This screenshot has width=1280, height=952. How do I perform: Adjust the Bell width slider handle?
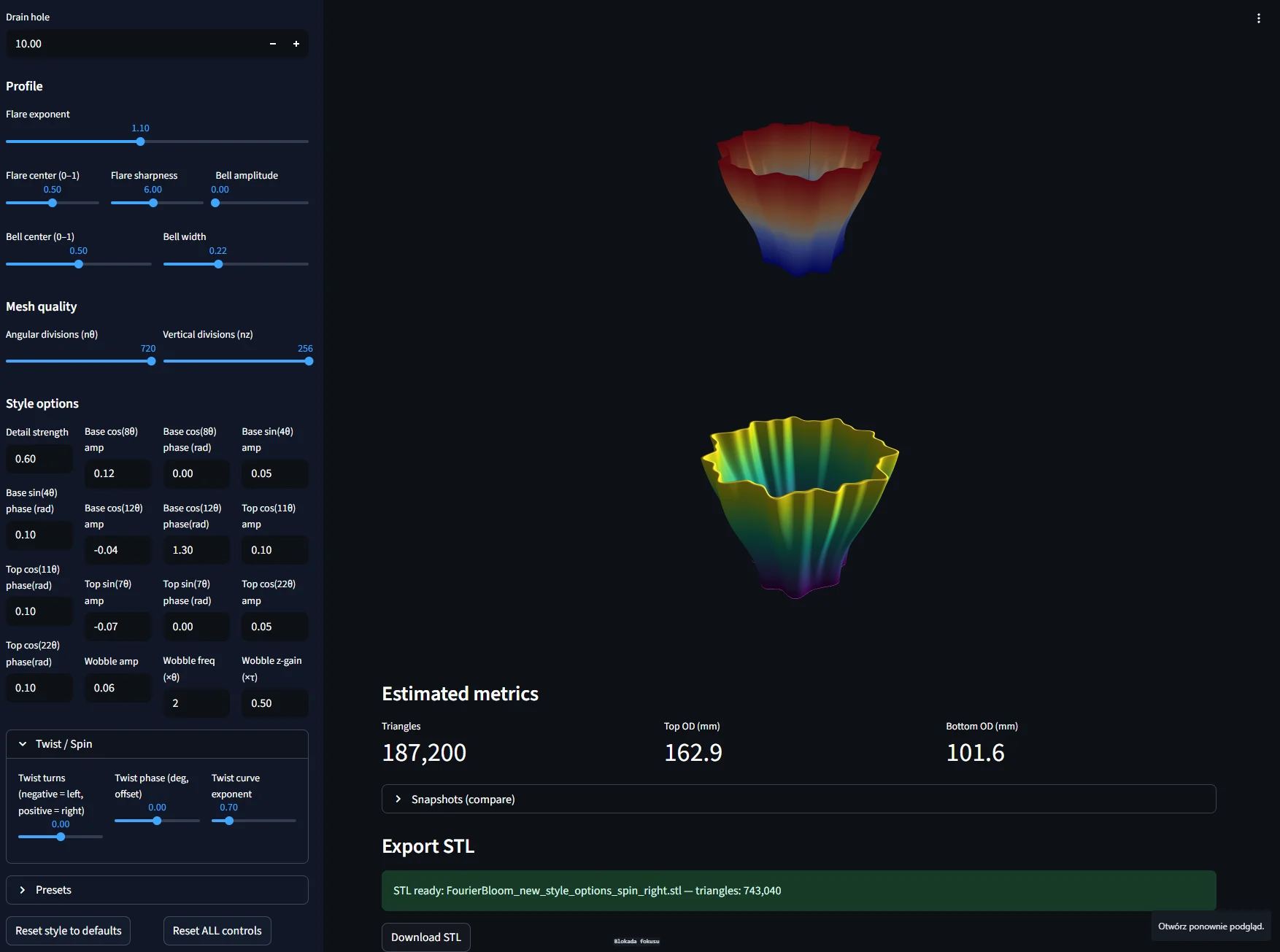pos(218,264)
